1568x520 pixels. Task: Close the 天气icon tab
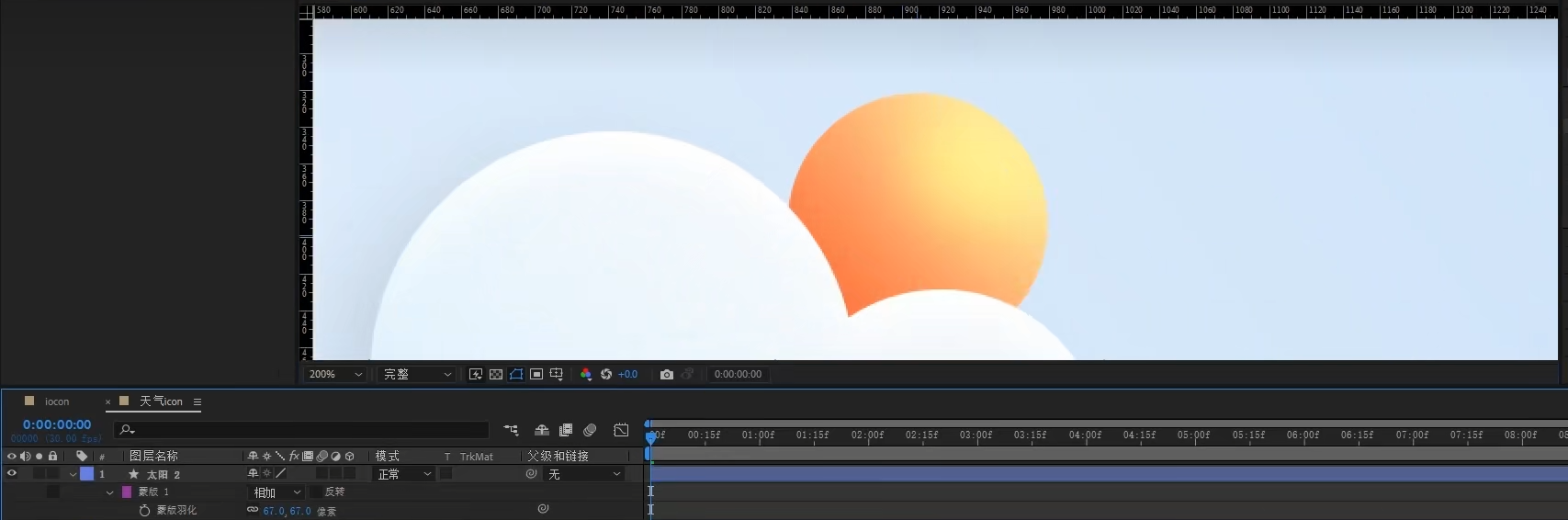tap(107, 401)
